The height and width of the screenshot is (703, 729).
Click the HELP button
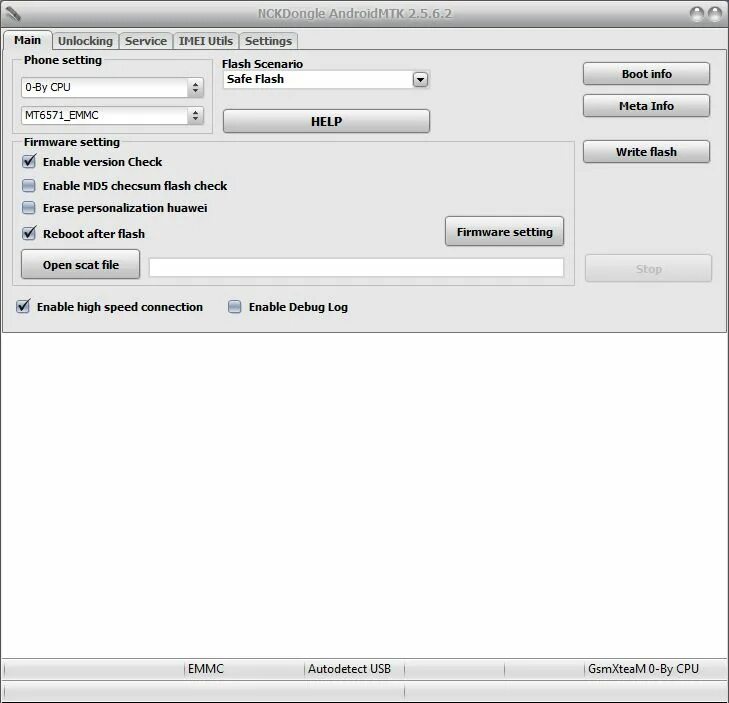[326, 121]
